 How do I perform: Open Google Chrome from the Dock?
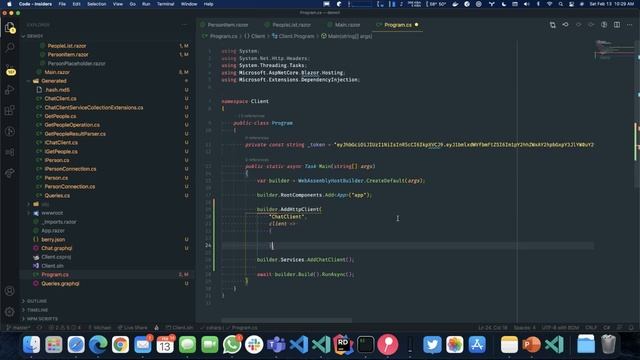(120, 345)
